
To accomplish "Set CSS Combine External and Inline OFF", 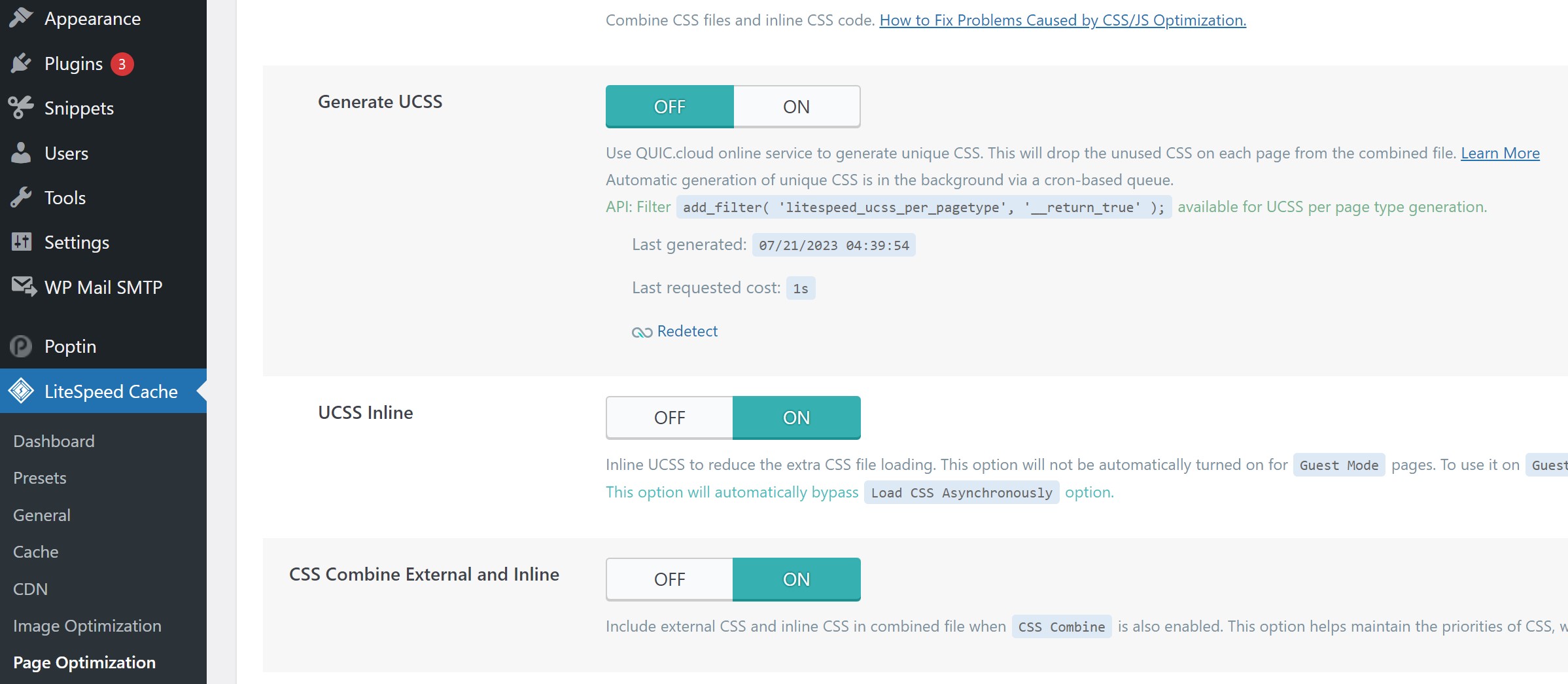I will (x=670, y=579).
